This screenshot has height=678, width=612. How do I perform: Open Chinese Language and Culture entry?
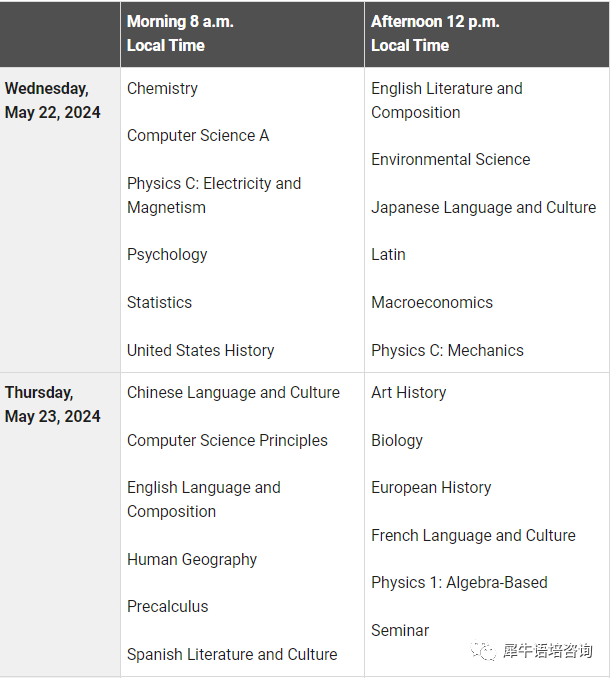coord(234,393)
